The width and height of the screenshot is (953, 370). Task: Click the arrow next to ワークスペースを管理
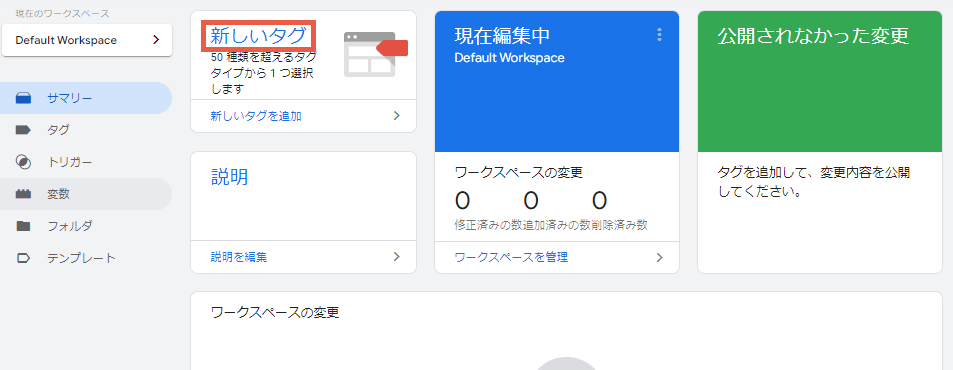[x=659, y=257]
